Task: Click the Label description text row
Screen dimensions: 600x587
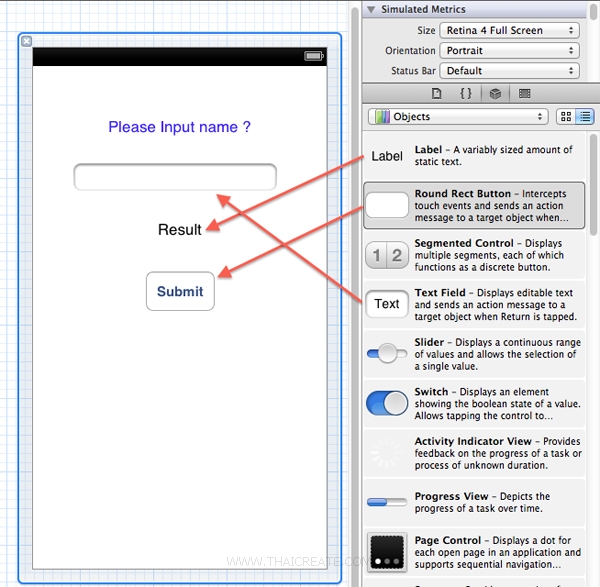Action: [494, 155]
